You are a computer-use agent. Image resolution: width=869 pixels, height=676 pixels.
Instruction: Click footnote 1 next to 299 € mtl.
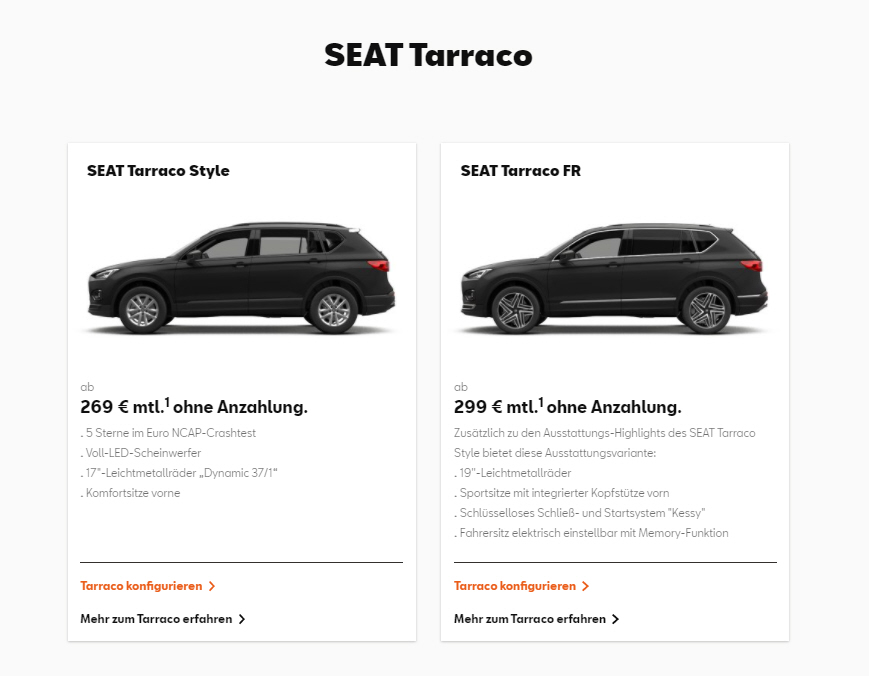541,402
